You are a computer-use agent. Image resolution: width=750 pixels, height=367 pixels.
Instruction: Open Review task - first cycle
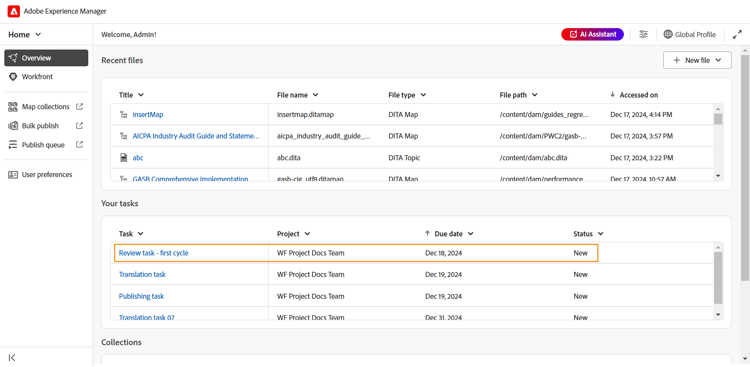pos(154,253)
